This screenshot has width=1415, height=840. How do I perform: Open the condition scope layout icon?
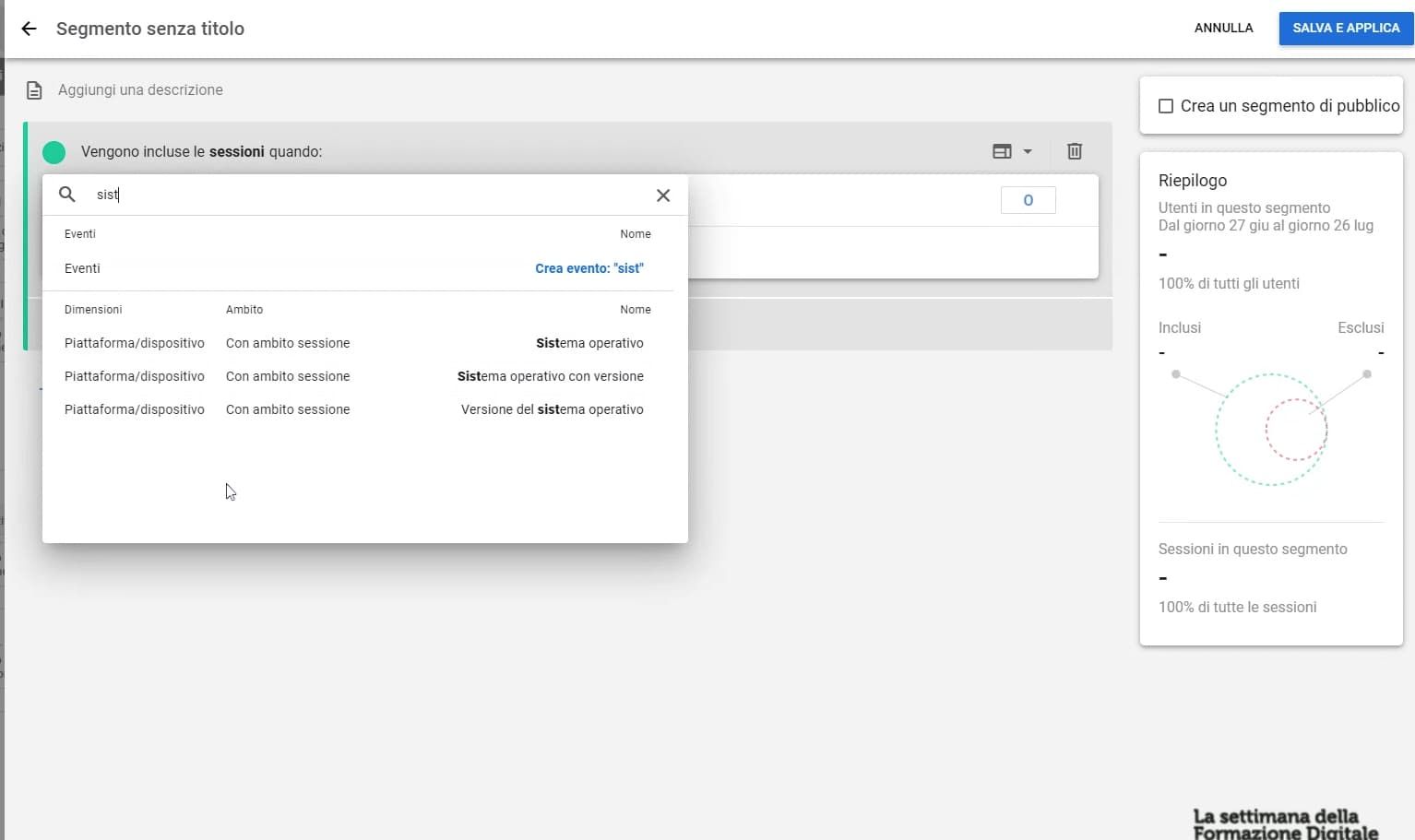click(1002, 151)
